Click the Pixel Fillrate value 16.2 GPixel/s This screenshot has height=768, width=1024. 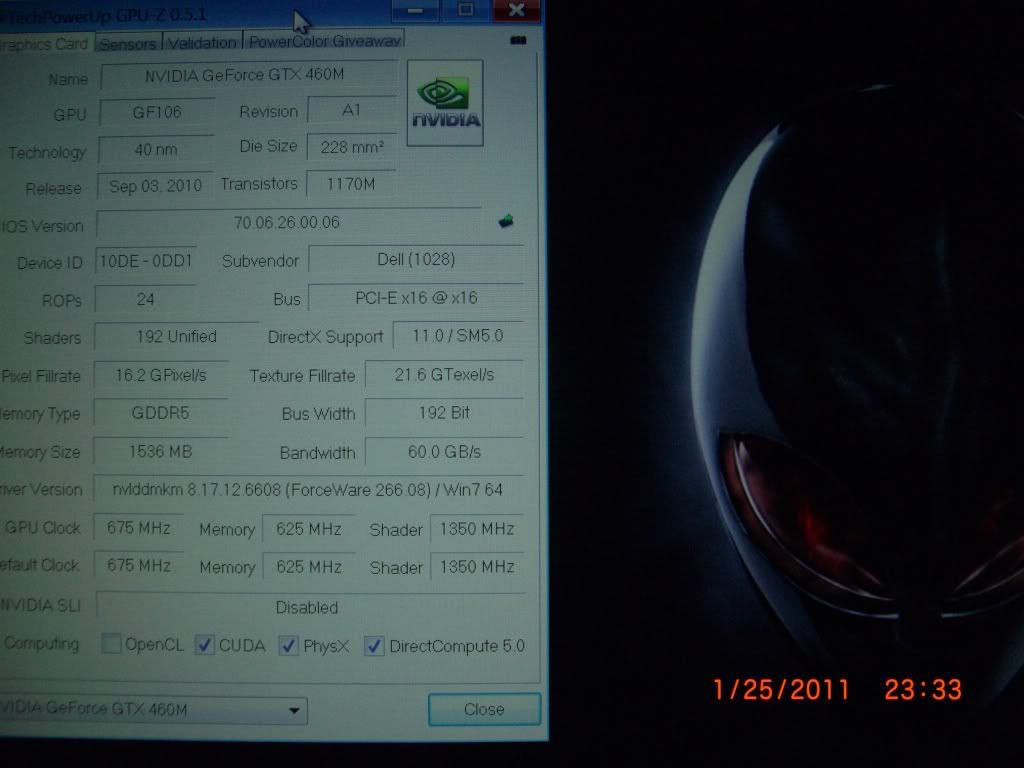pos(161,375)
